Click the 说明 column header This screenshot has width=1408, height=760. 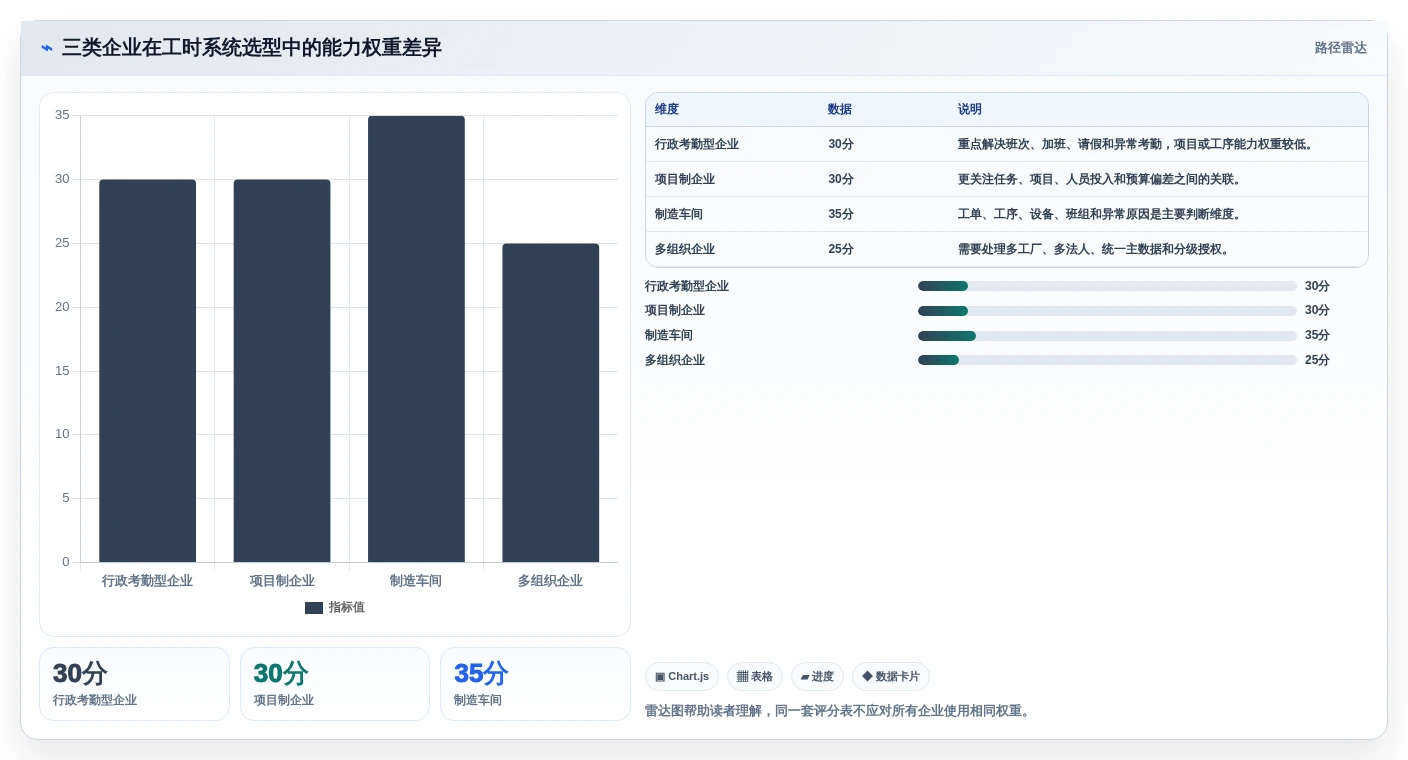[970, 110]
